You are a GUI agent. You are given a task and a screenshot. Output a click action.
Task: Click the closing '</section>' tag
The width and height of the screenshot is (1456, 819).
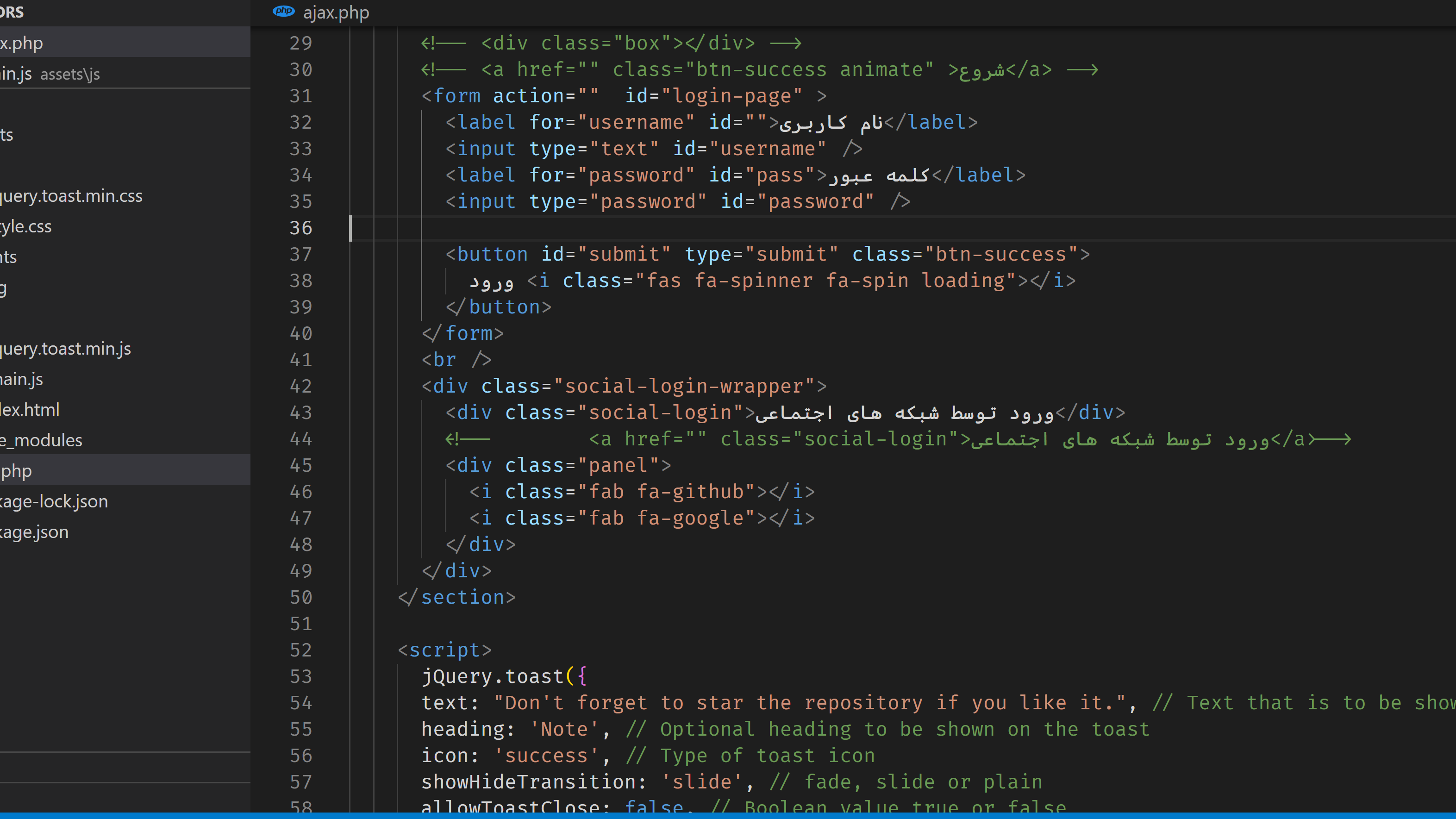click(x=456, y=597)
